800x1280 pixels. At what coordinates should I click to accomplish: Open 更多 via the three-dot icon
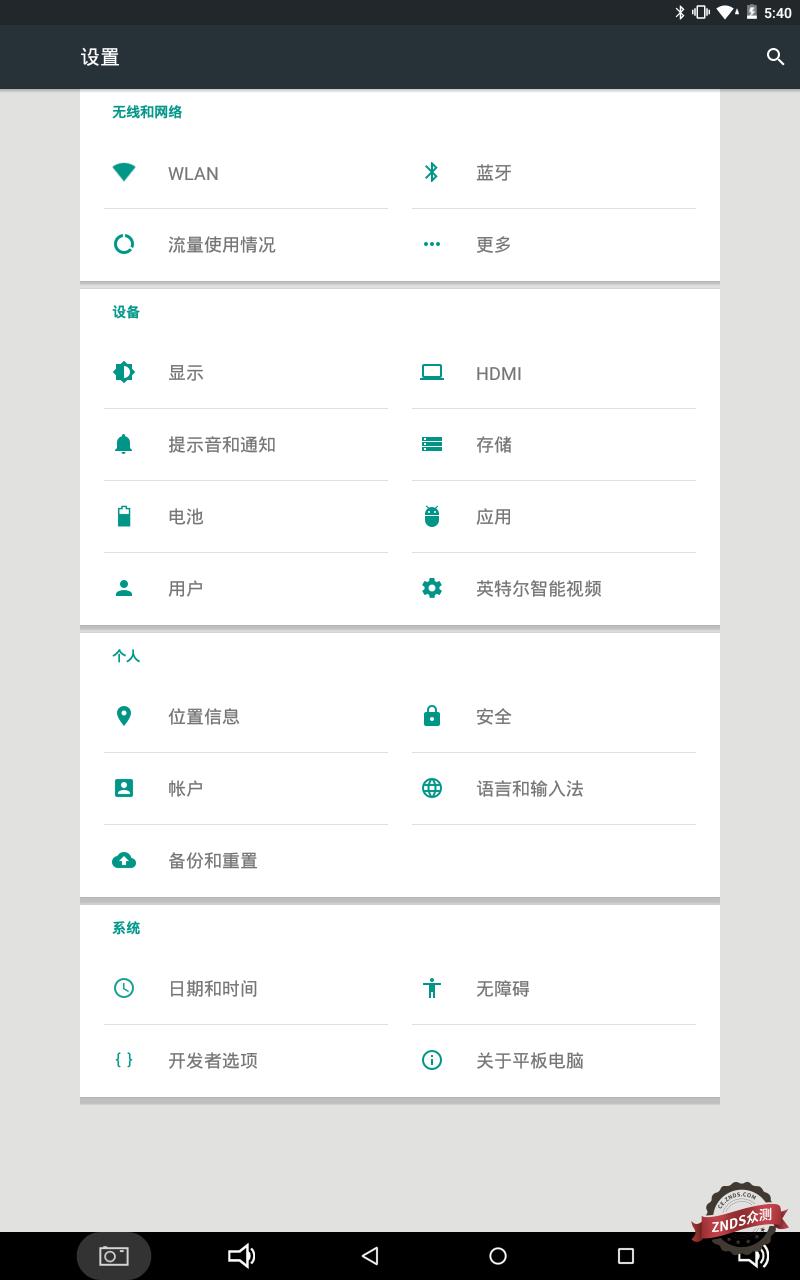[431, 244]
